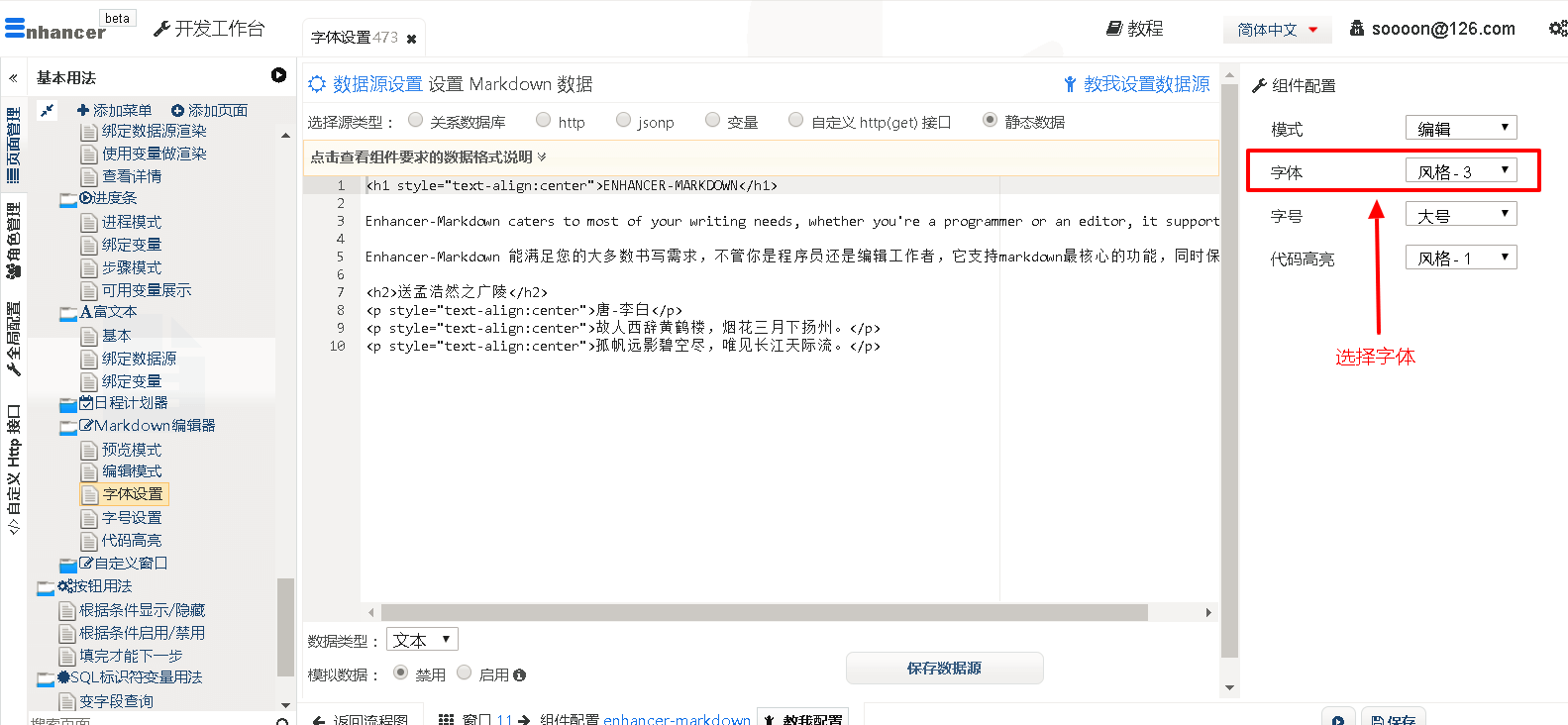Screen dimensions: 1568x725
Task: Click the Enhancer hamburger menu icon
Action: pos(14,29)
